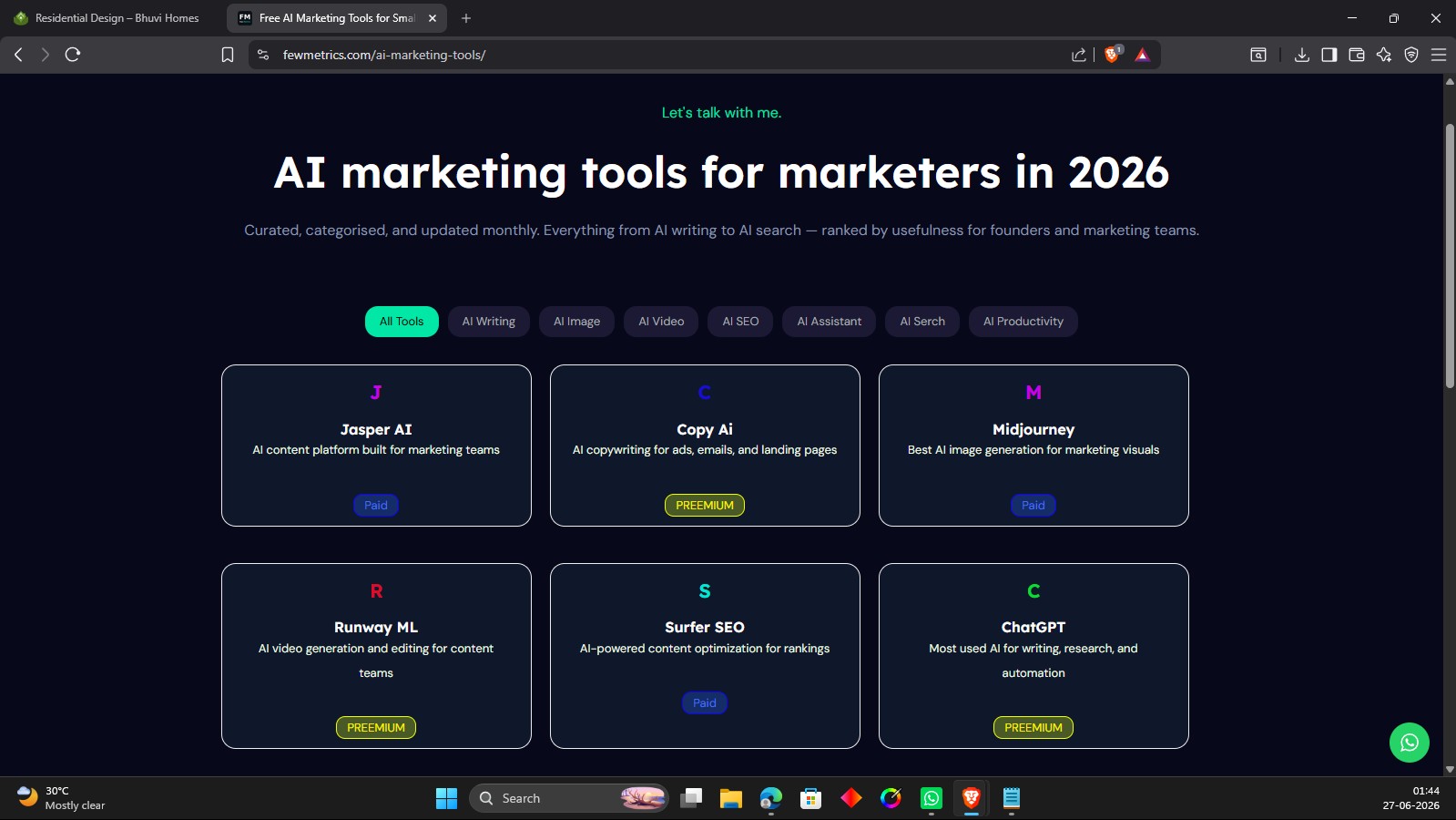Select the All Tools filter
The image size is (1456, 820).
tap(402, 322)
